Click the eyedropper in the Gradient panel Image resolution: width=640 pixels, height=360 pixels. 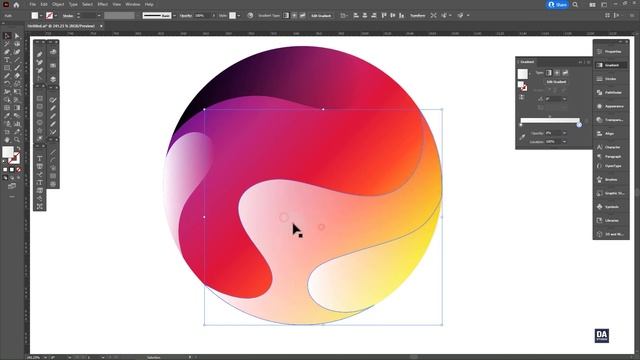pos(522,137)
